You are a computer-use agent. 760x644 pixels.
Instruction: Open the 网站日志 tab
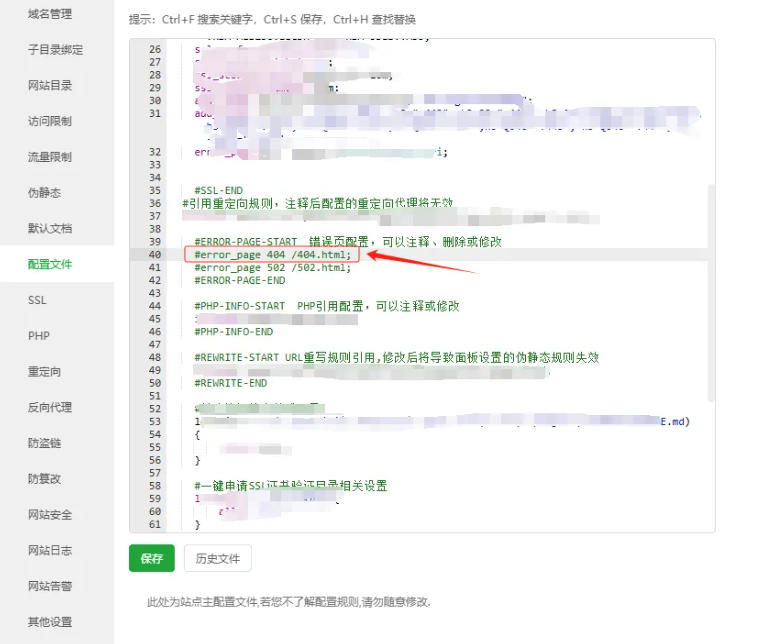[50, 550]
